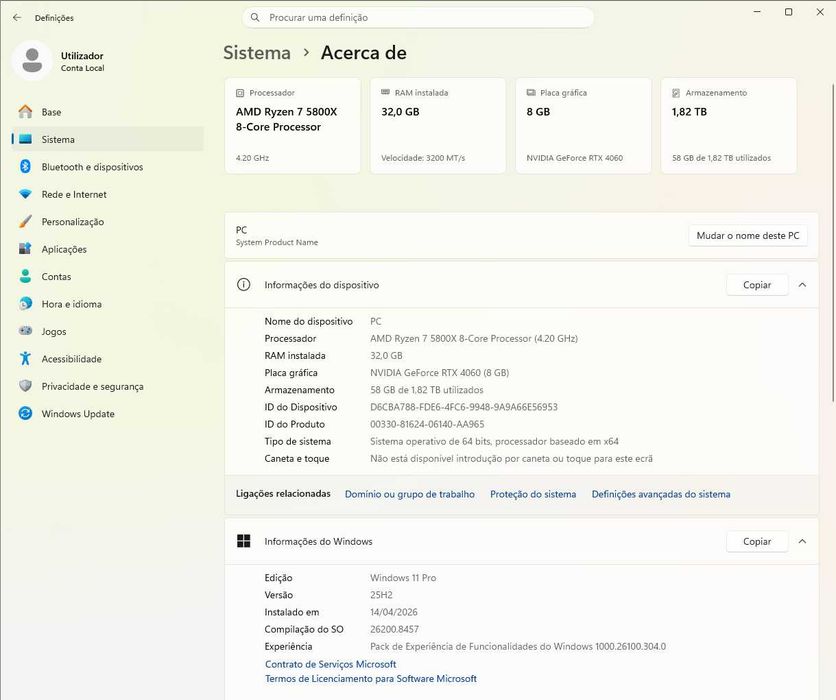The height and width of the screenshot is (700, 836).
Task: Collapse the Informações do Windows section
Action: pyautogui.click(x=802, y=541)
